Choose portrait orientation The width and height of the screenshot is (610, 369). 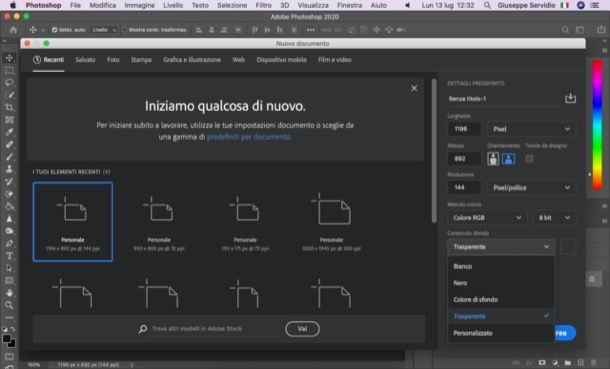coord(493,159)
